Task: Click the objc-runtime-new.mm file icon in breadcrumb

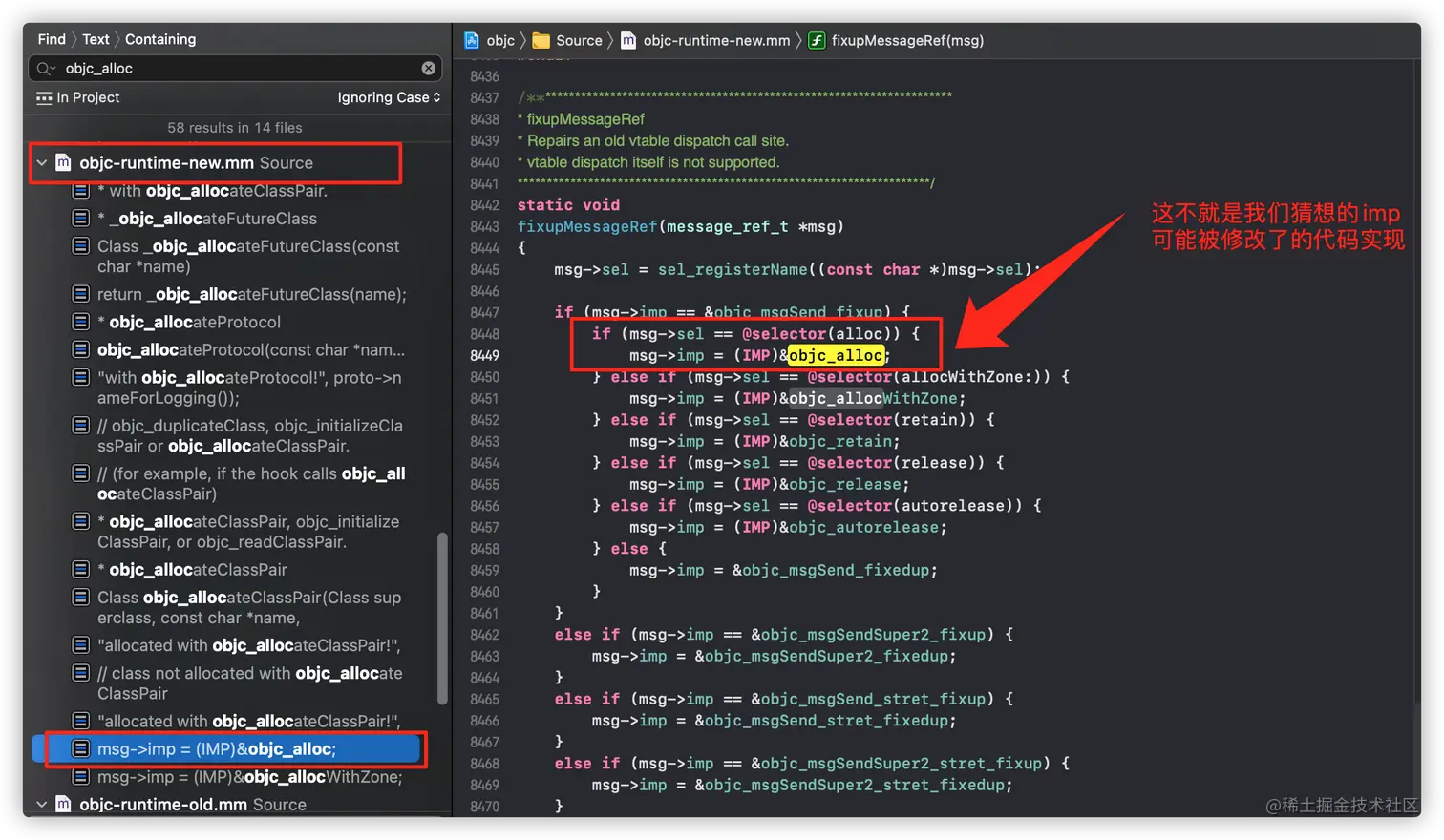Action: click(628, 40)
